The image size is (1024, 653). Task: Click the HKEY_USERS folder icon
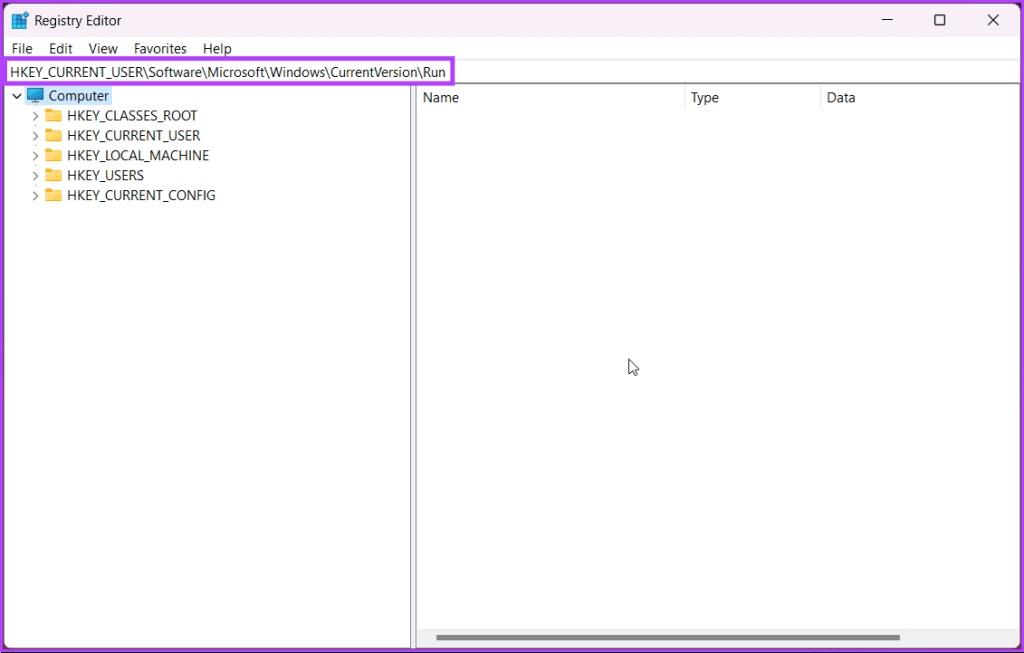53,176
